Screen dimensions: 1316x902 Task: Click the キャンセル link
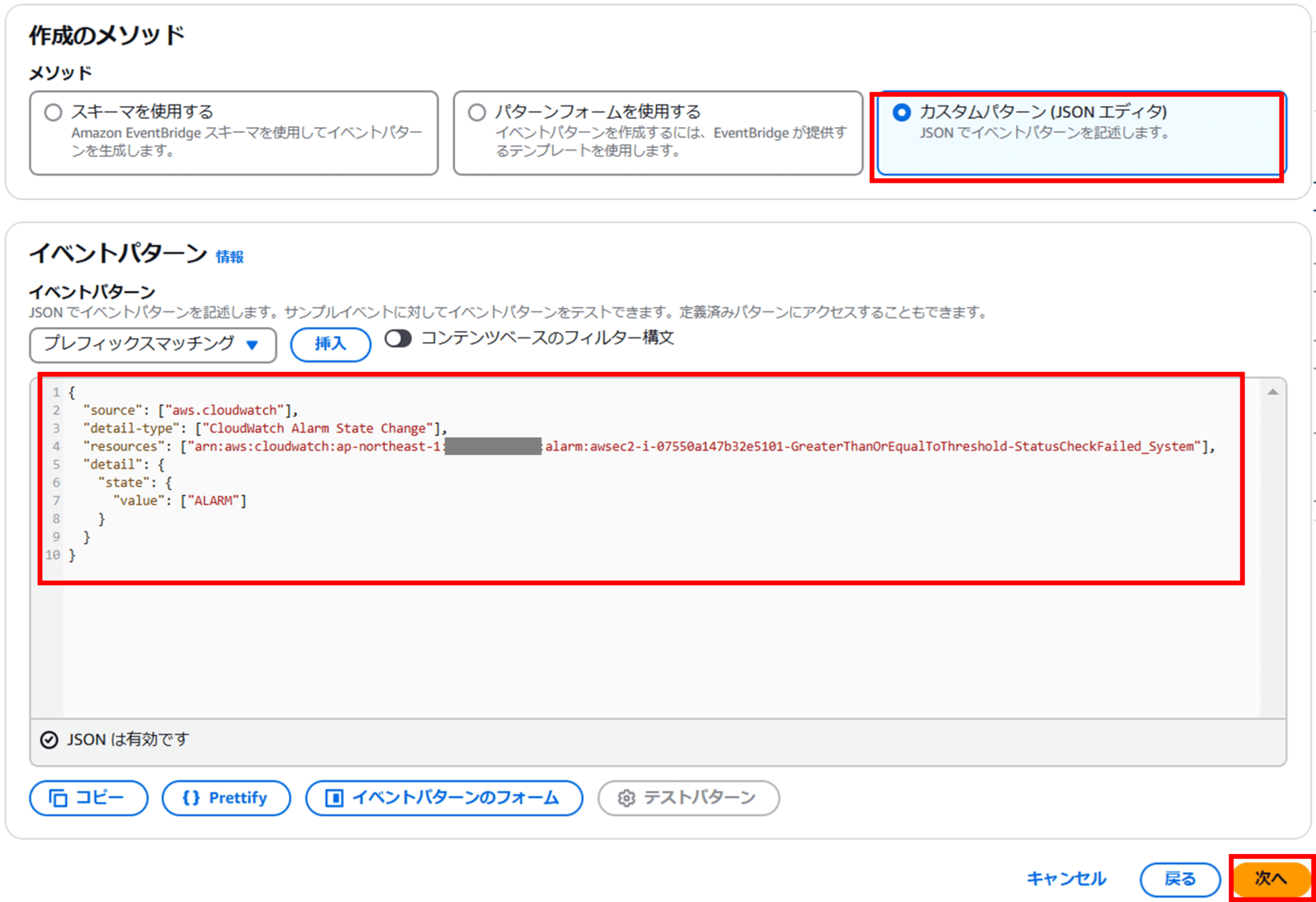[1067, 879]
